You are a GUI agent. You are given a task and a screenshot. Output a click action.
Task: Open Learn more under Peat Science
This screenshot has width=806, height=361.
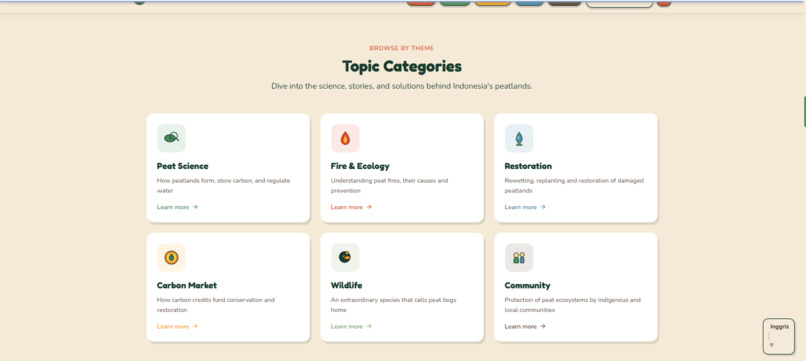tap(177, 207)
